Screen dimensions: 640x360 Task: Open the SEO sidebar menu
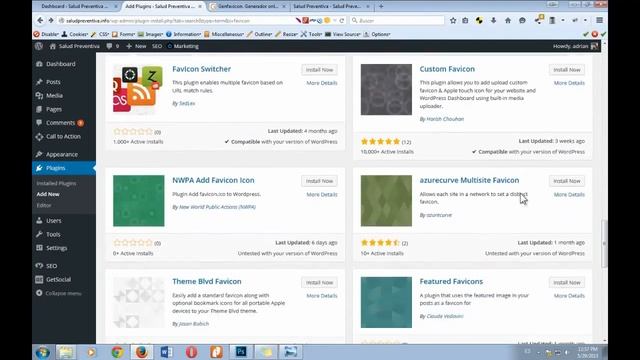click(51, 266)
